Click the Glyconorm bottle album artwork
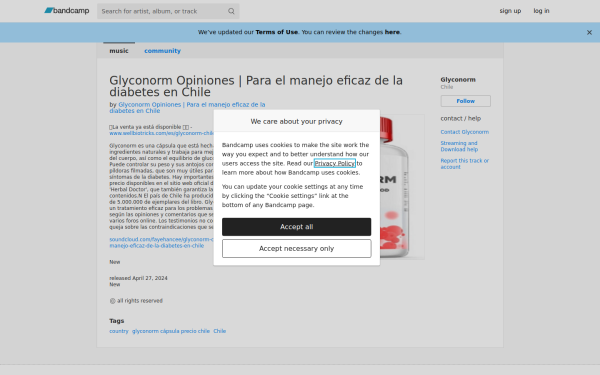600x375 pixels. click(x=402, y=187)
